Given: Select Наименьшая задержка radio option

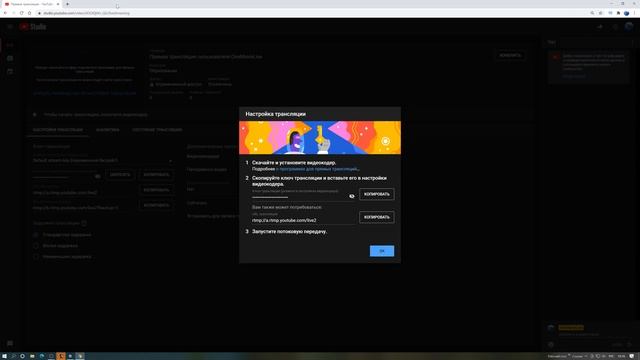Looking at the screenshot, I should point(36,257).
